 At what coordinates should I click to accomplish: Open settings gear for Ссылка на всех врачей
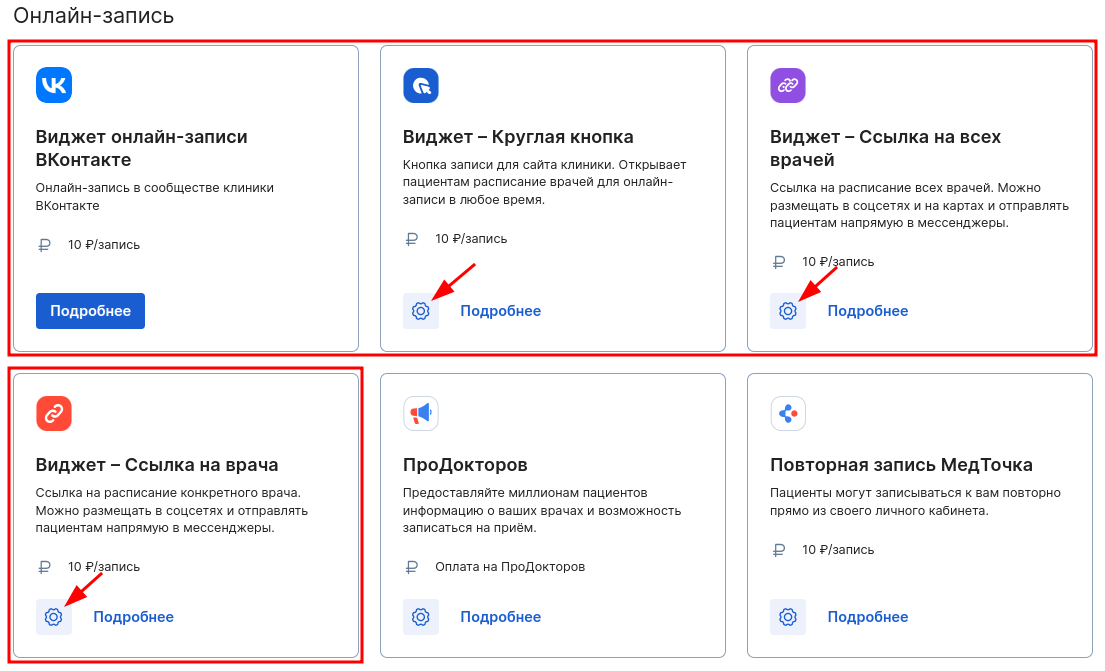(788, 311)
